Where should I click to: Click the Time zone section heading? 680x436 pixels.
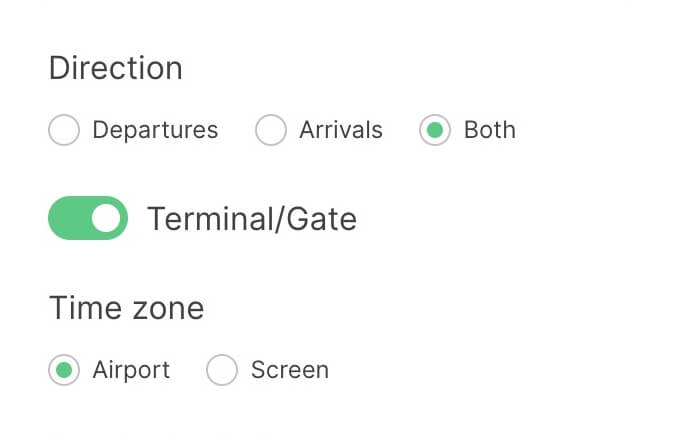pyautogui.click(x=126, y=308)
